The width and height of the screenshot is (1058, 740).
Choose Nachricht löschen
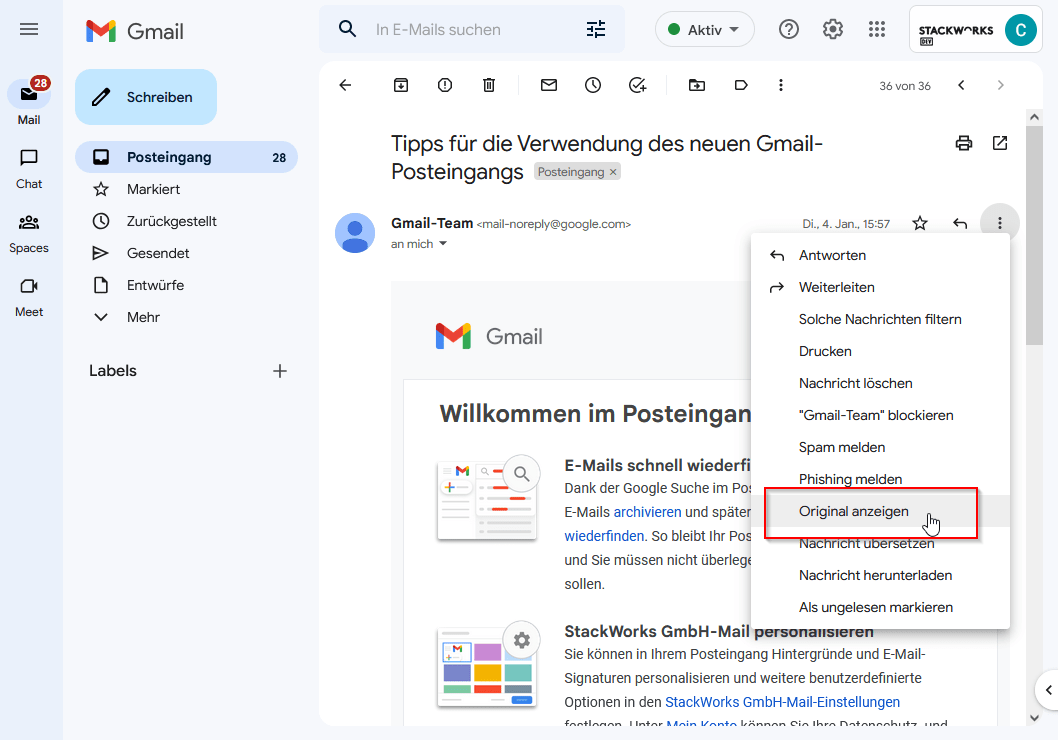click(880, 383)
